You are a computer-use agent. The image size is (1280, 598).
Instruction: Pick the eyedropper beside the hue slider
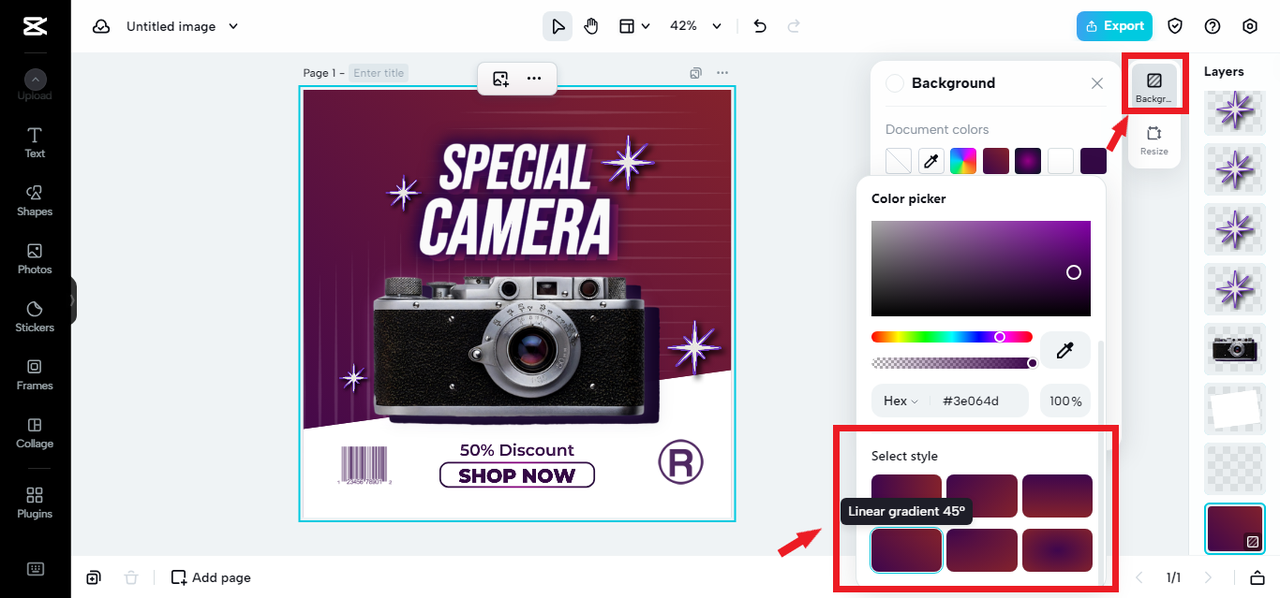(x=1066, y=350)
